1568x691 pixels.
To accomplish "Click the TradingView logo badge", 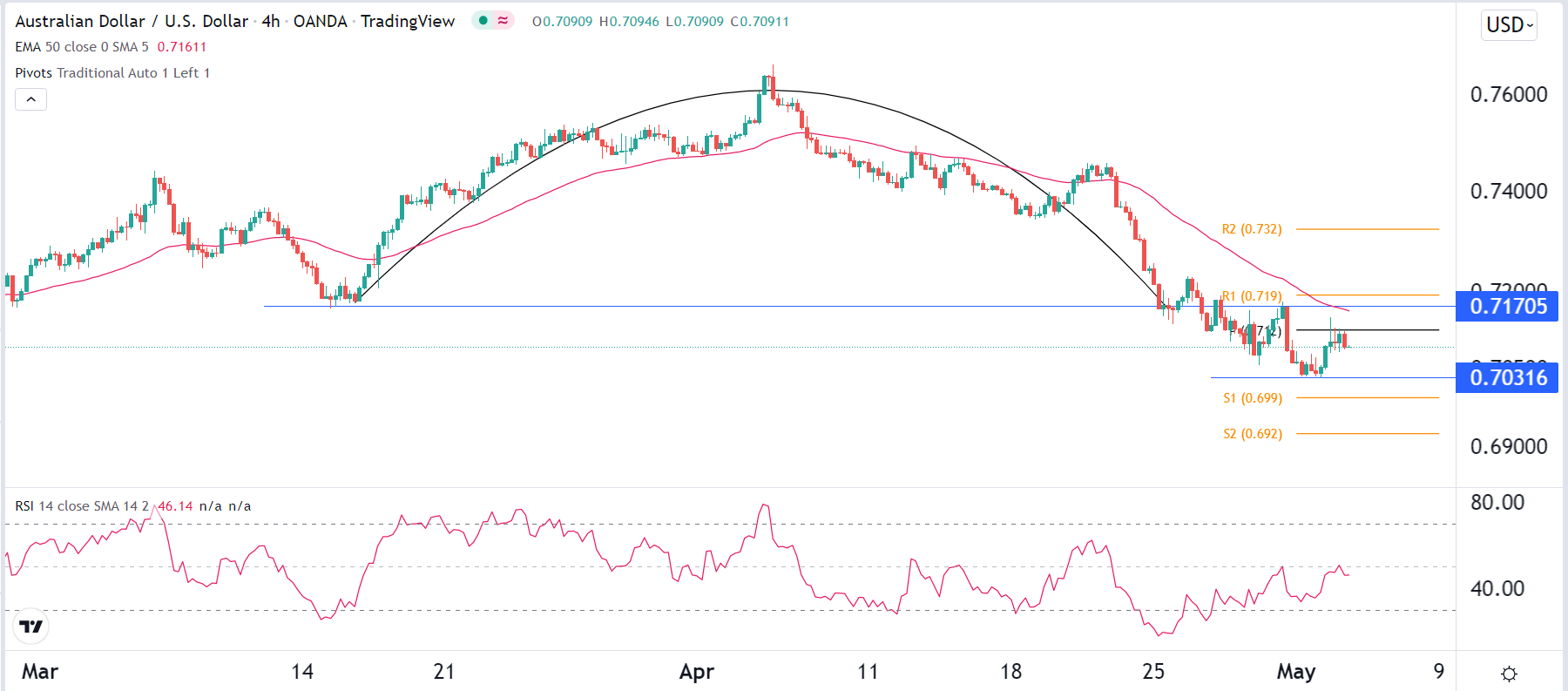I will [x=31, y=626].
